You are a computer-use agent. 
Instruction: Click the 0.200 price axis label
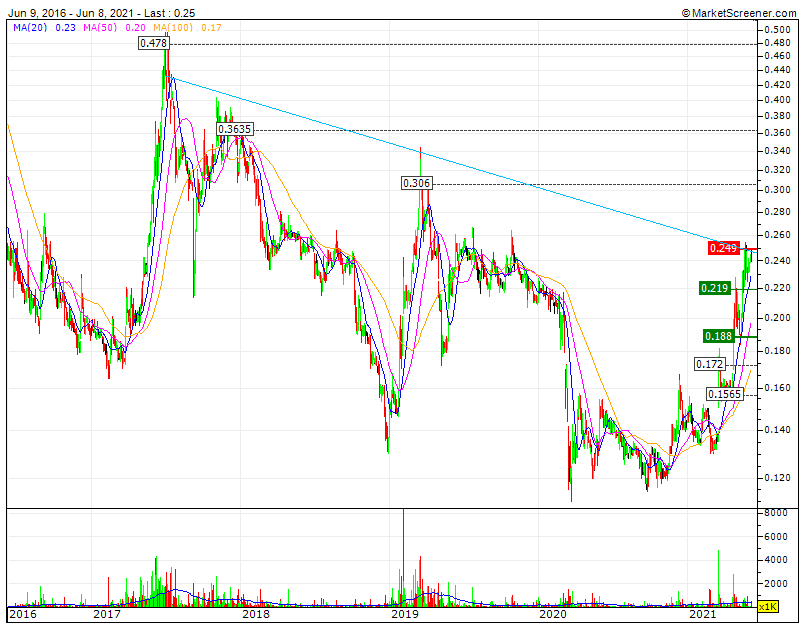777,318
